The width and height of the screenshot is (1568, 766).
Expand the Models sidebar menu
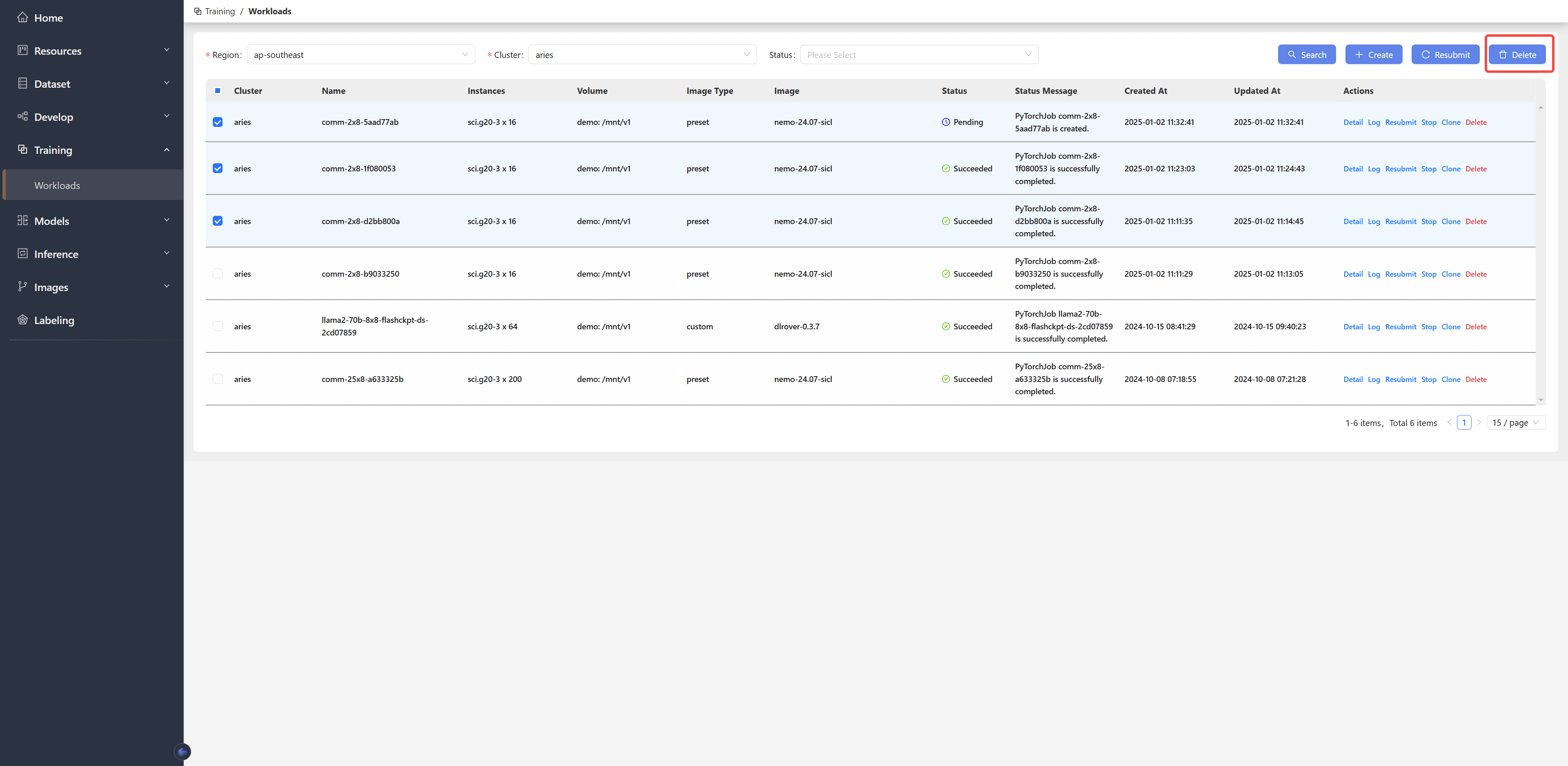tap(93, 221)
